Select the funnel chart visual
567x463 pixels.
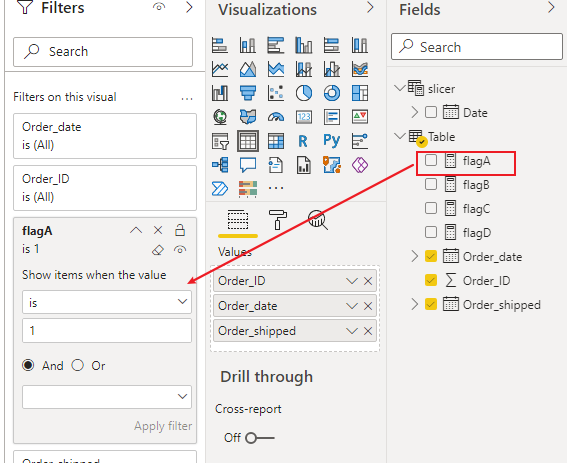coord(248,93)
